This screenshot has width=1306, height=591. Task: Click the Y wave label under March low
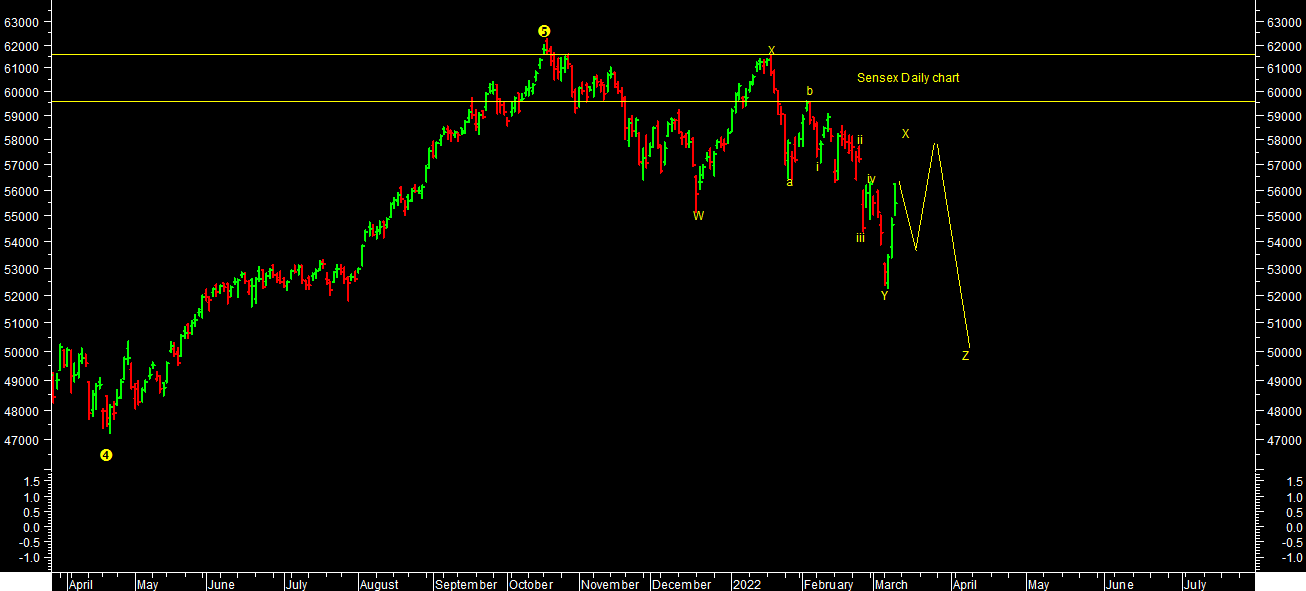tap(884, 296)
